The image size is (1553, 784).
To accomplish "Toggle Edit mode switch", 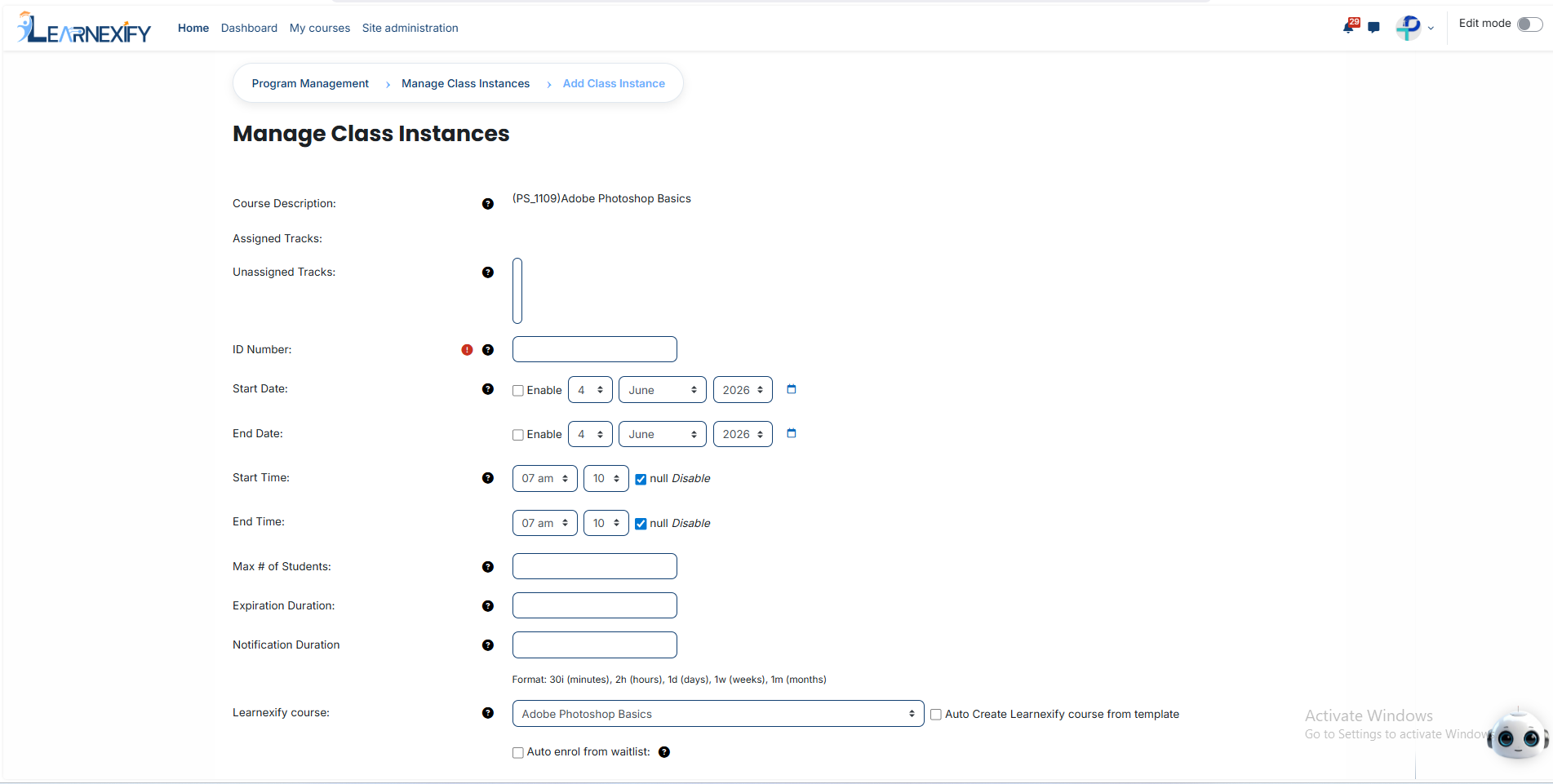I will [1529, 24].
